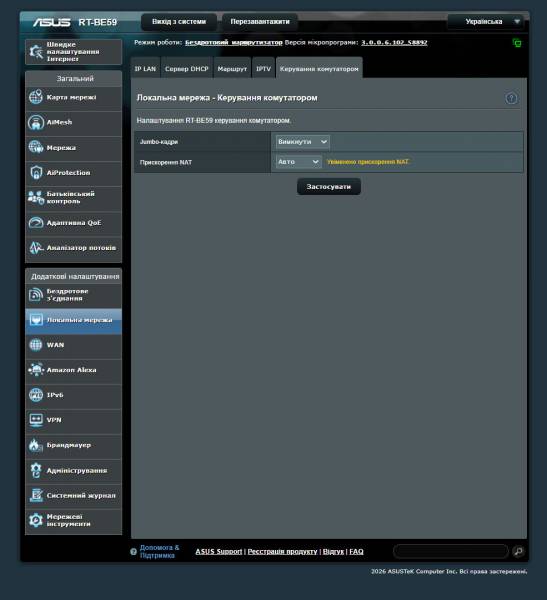Open Quick Internet Setup wizard icon
547x600 pixels.
36,52
